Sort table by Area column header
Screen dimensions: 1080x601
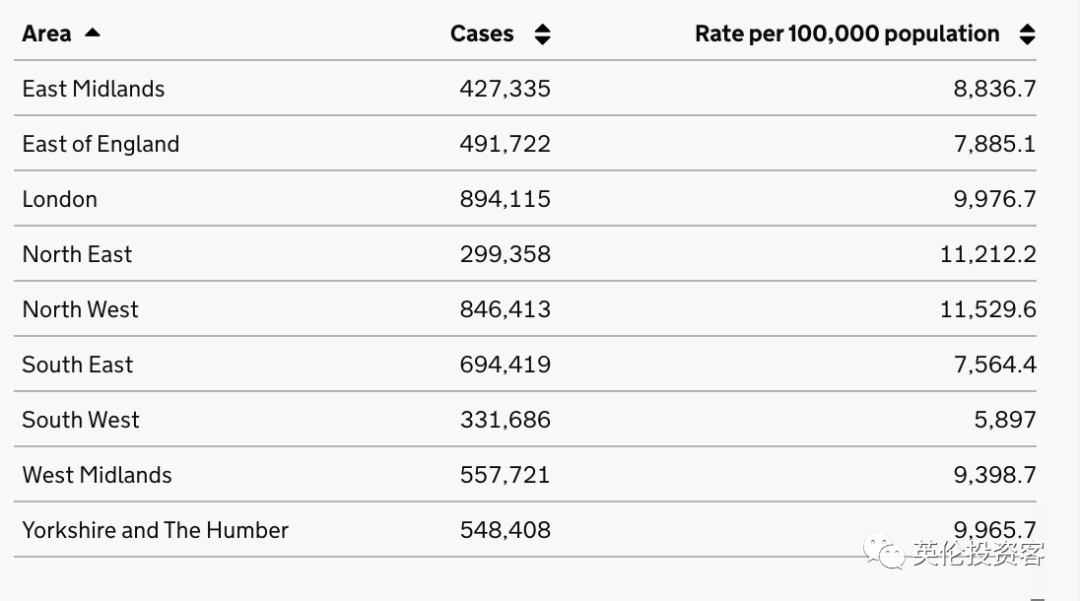[x=47, y=34]
